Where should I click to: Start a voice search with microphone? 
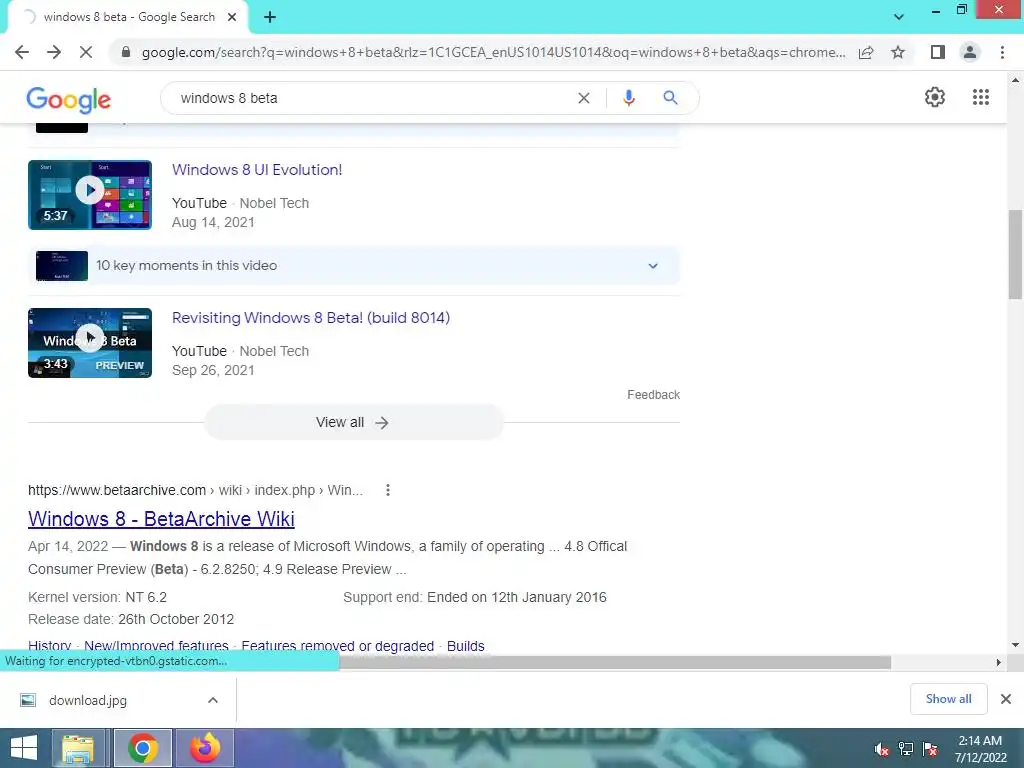[x=628, y=98]
